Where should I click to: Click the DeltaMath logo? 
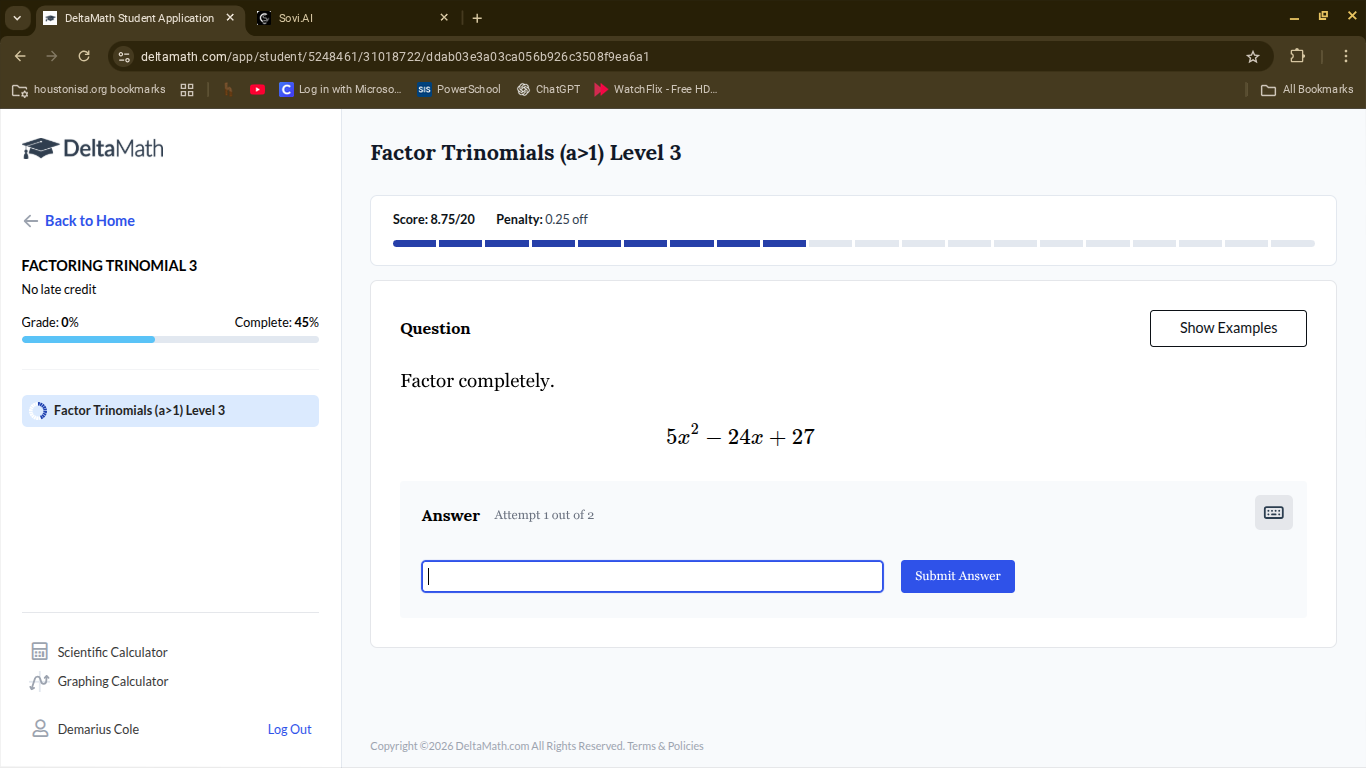92,149
